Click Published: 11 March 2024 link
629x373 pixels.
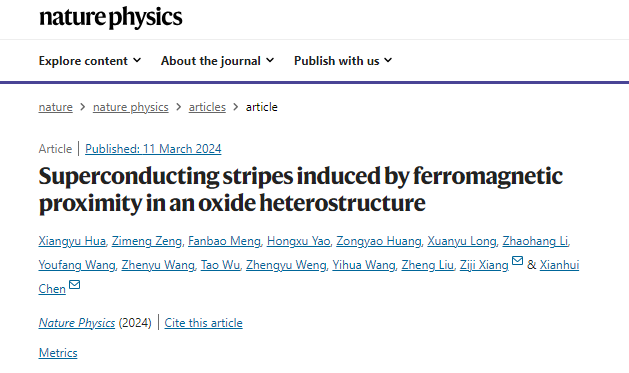[x=153, y=149]
